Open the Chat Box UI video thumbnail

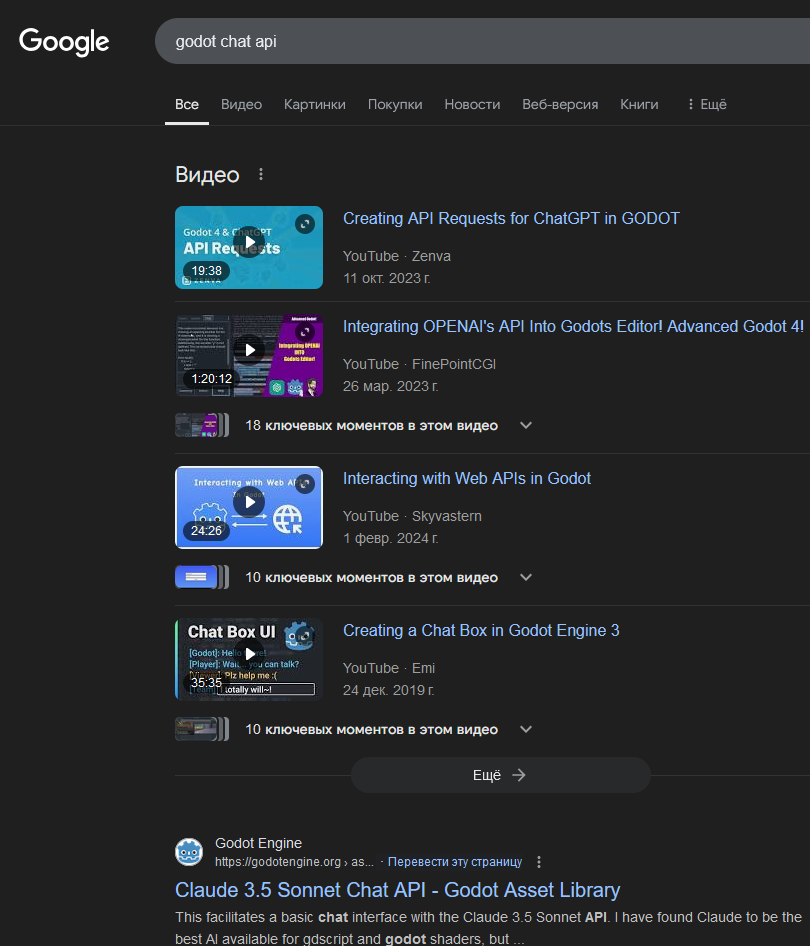(x=249, y=654)
